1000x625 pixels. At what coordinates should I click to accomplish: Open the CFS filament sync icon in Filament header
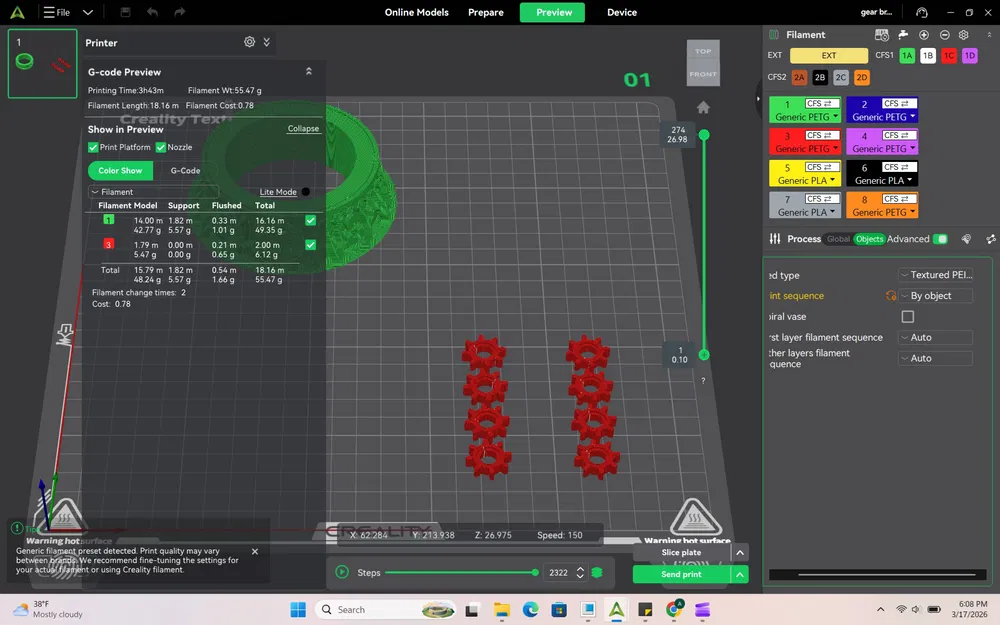tap(881, 35)
